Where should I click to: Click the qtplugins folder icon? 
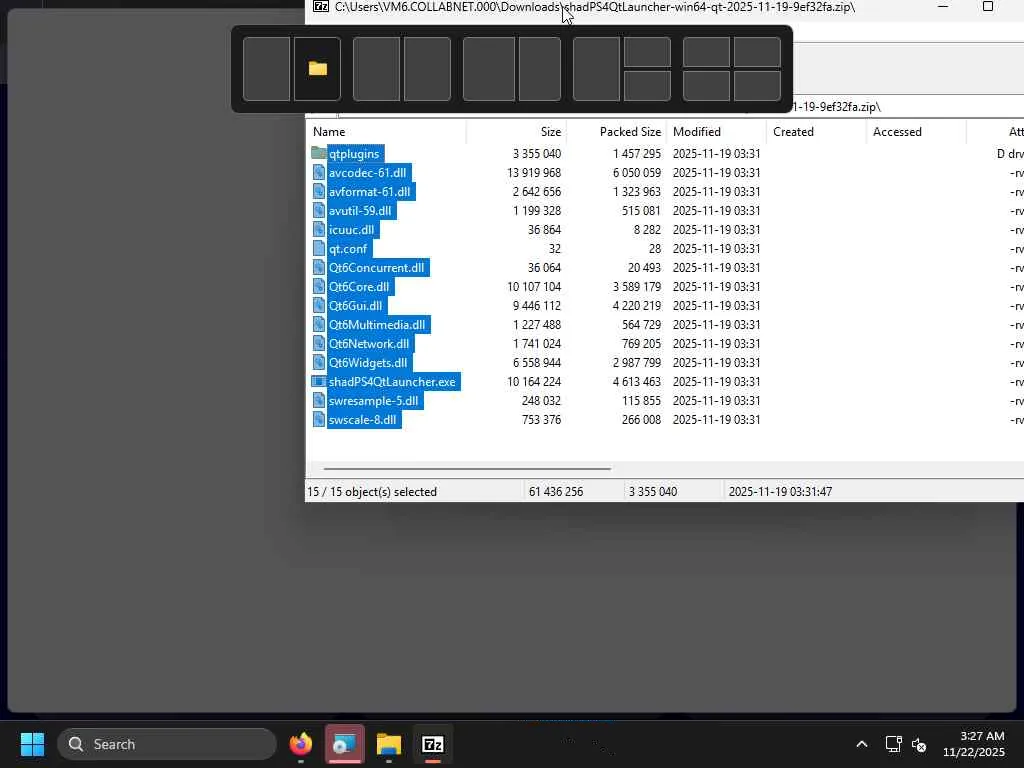[x=319, y=153]
